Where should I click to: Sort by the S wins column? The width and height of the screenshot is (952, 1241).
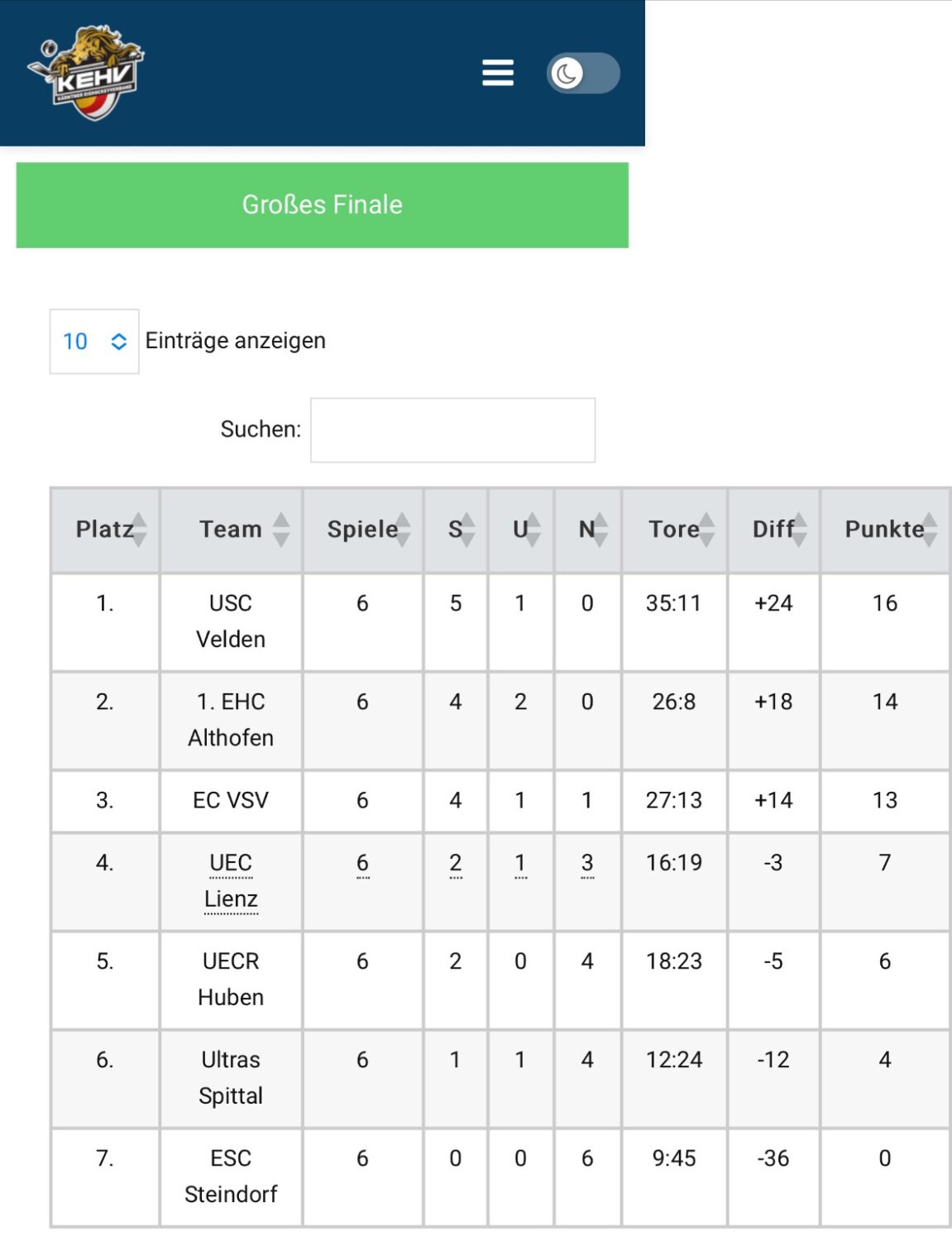456,529
